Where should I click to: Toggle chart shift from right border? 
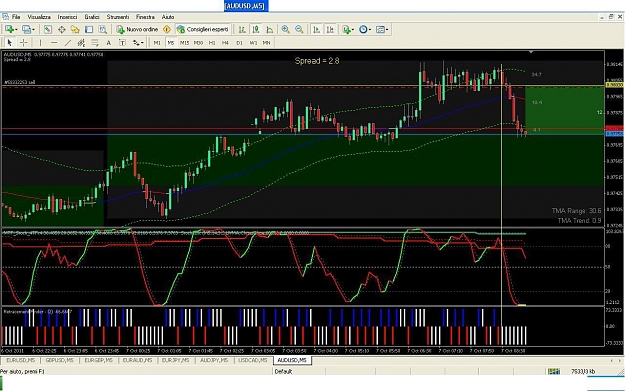tap(330, 29)
